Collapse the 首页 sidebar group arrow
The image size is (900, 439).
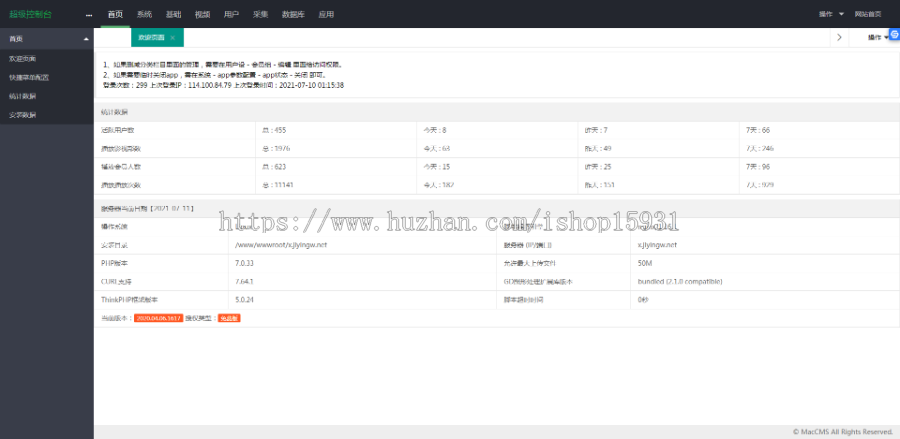(86, 39)
